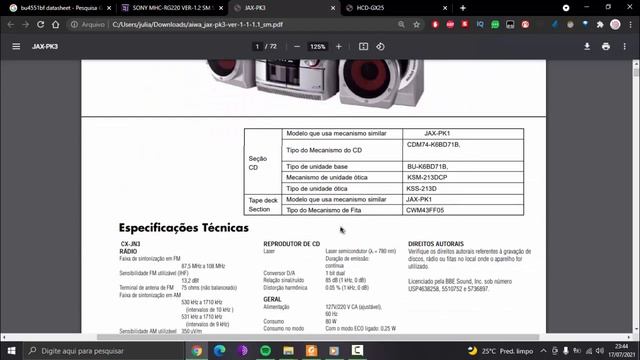
Task: Click the microphone icon in system tray
Action: click(x=566, y=351)
